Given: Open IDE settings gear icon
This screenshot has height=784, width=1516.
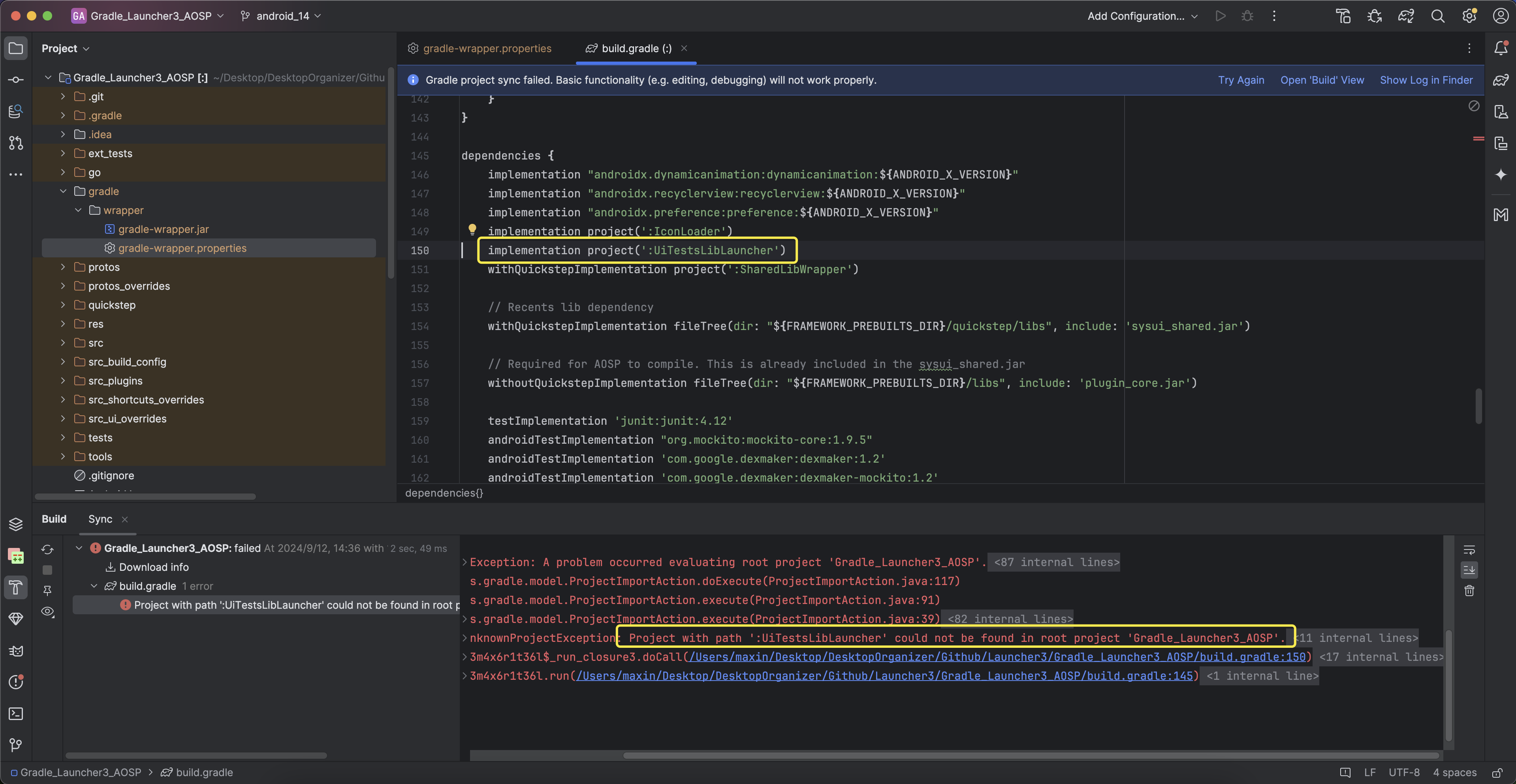Looking at the screenshot, I should pos(1469,16).
